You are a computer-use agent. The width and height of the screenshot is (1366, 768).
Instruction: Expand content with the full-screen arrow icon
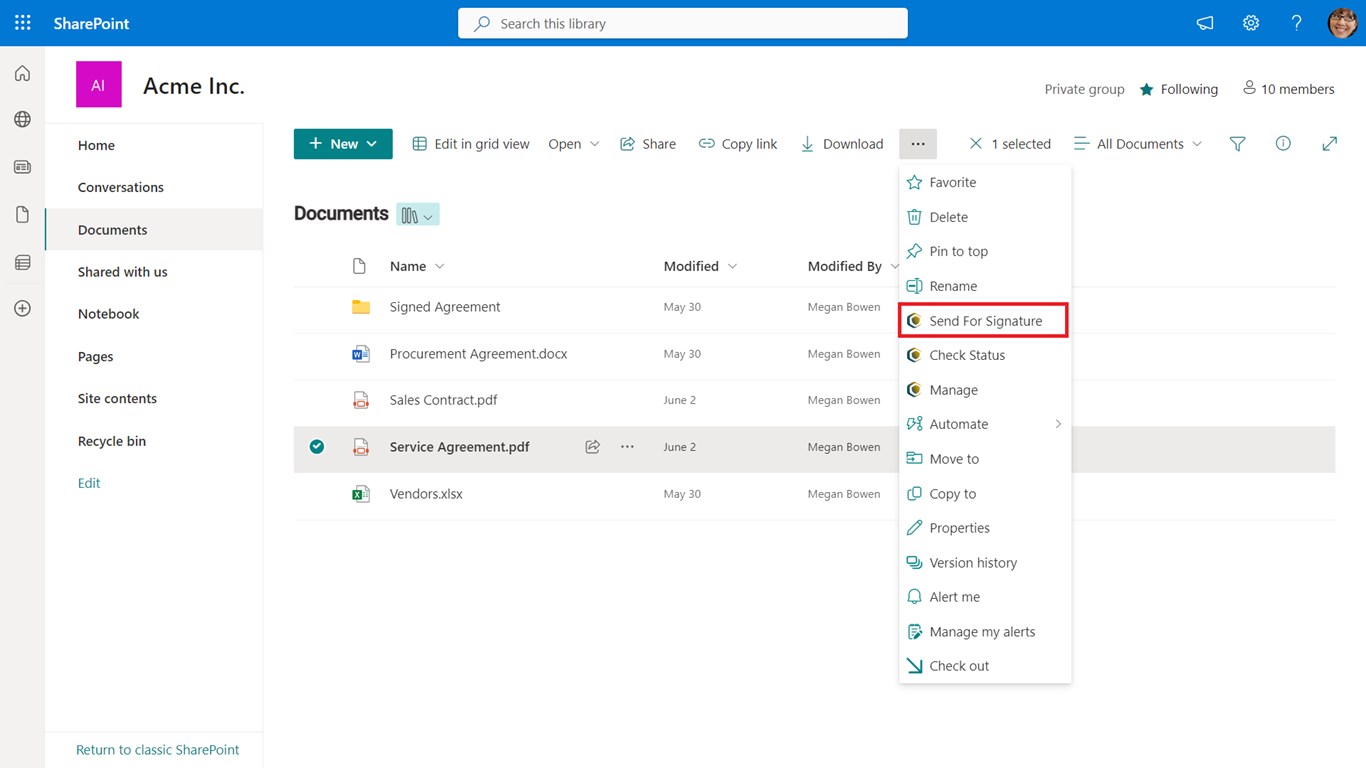[1329, 144]
